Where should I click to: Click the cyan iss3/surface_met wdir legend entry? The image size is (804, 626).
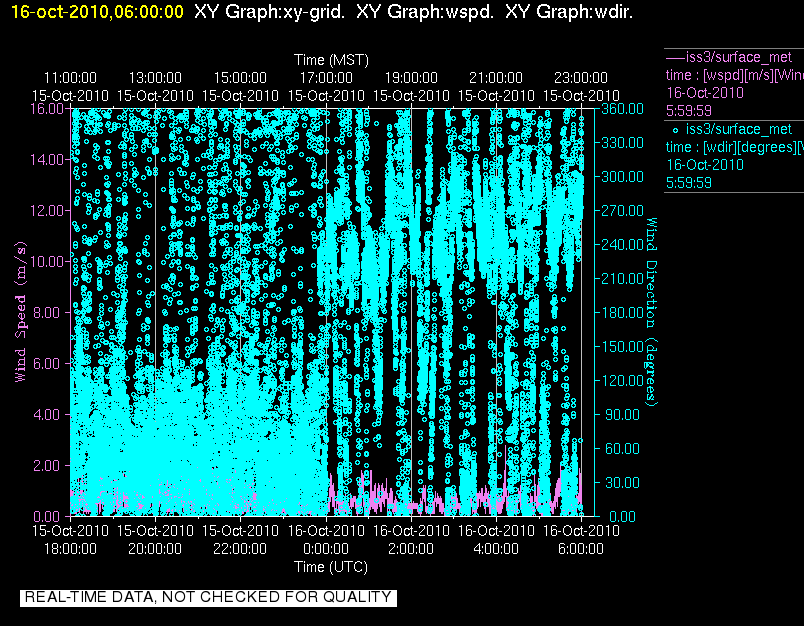[x=734, y=156]
